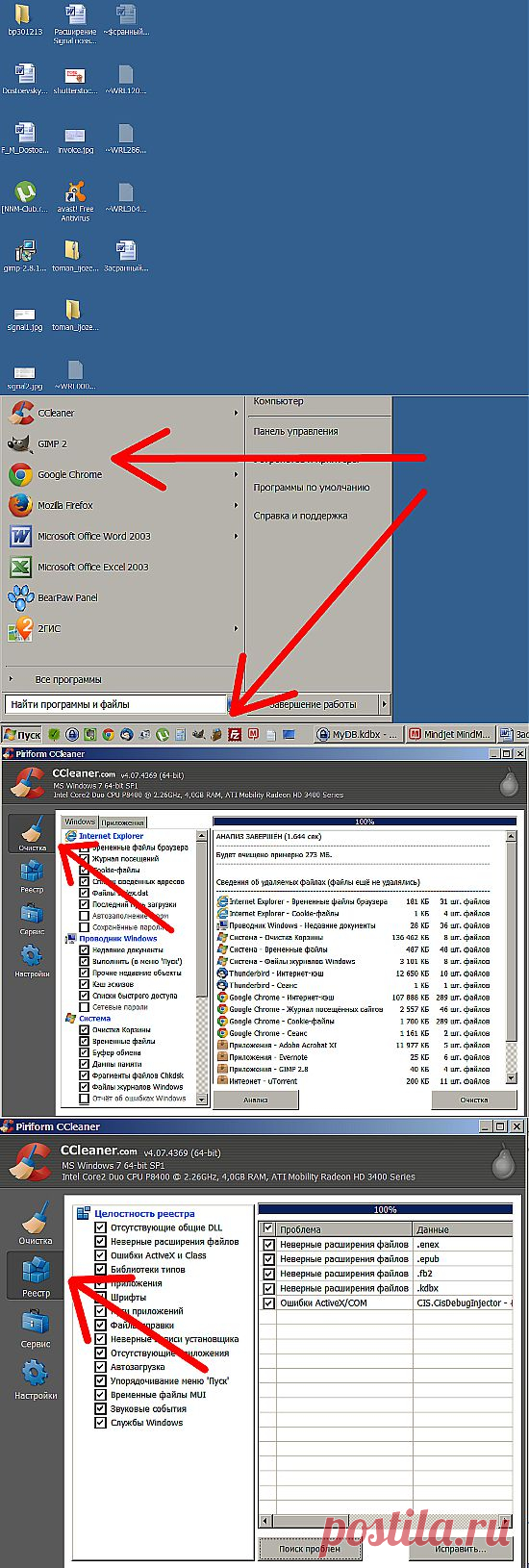Toggle the Кэш эскизов checkbox

84,984
